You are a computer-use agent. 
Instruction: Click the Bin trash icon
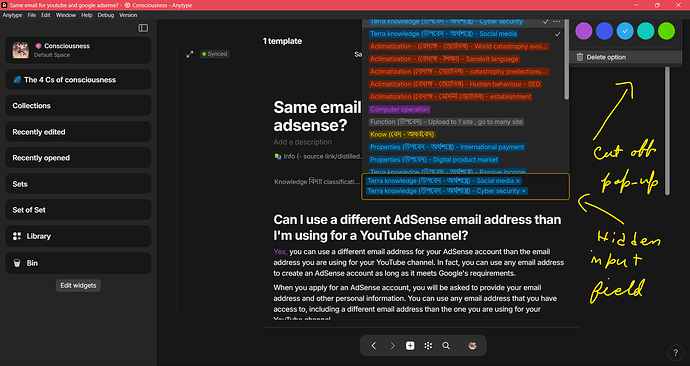pyautogui.click(x=17, y=263)
